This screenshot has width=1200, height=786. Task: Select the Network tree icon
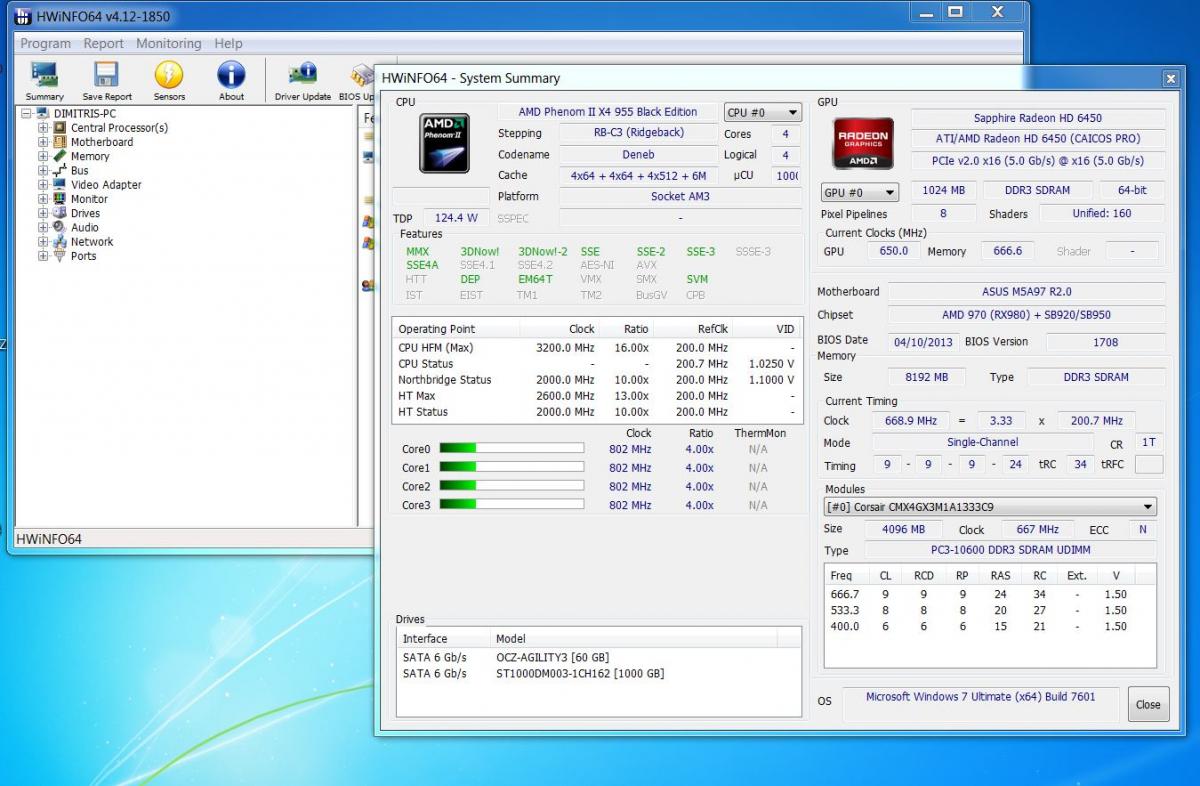pos(60,242)
